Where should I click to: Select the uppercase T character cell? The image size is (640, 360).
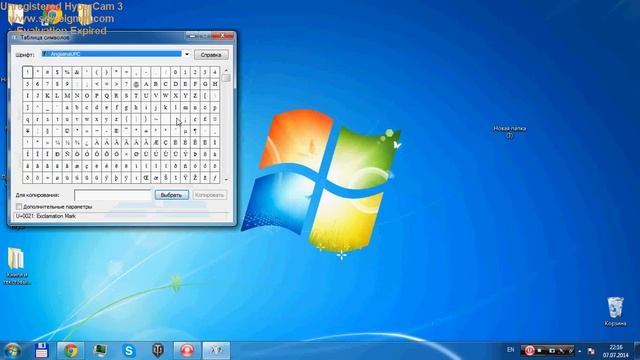(x=136, y=96)
